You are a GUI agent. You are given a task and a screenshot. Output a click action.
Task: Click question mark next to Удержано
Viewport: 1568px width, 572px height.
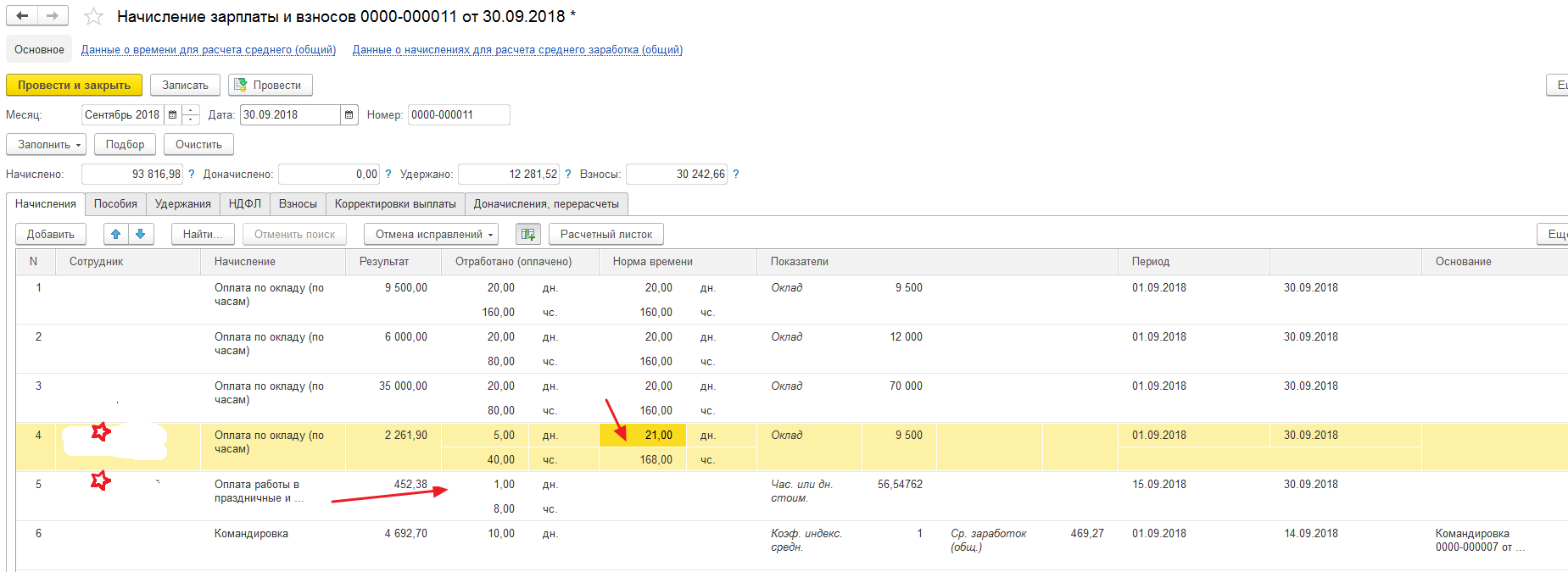tap(568, 175)
